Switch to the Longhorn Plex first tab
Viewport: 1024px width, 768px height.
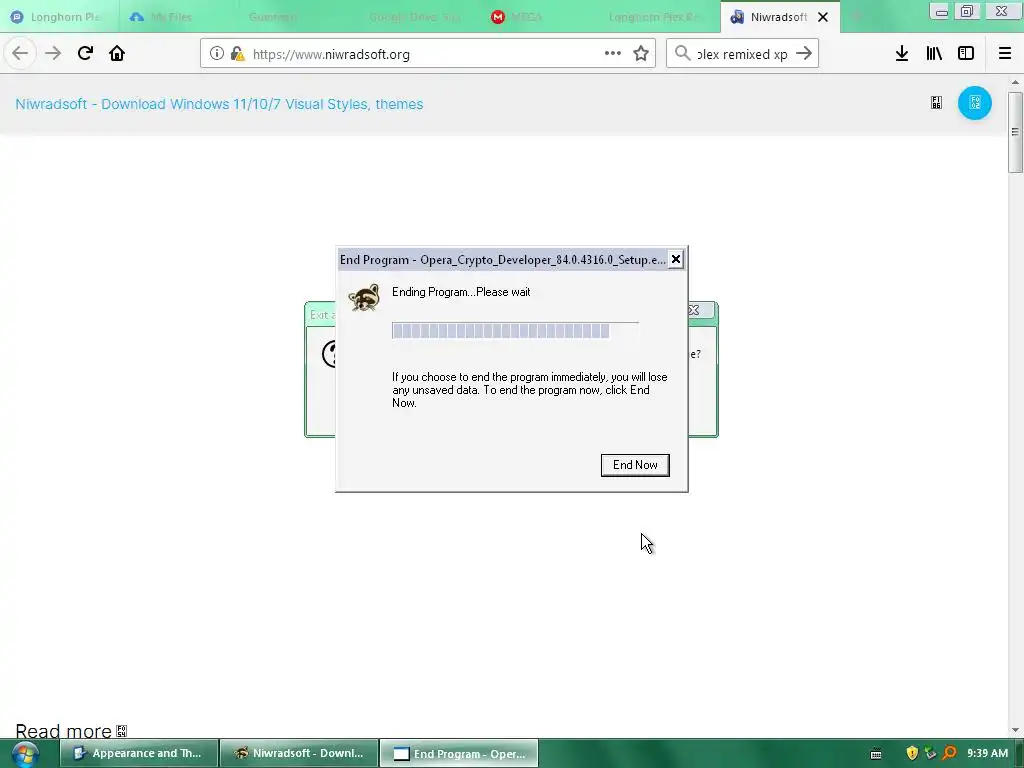tap(59, 17)
